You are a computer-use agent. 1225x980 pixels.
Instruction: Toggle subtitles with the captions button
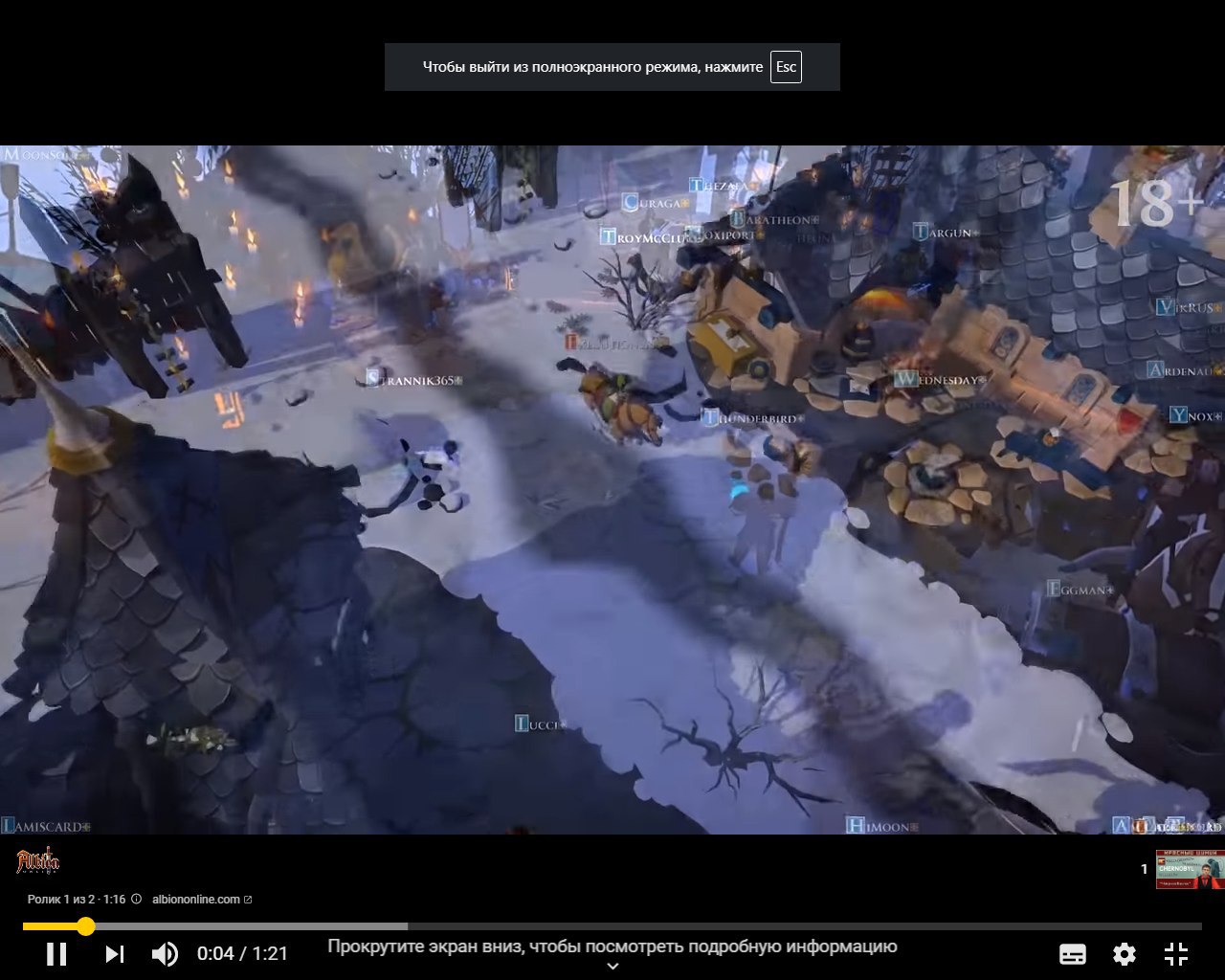[1073, 953]
